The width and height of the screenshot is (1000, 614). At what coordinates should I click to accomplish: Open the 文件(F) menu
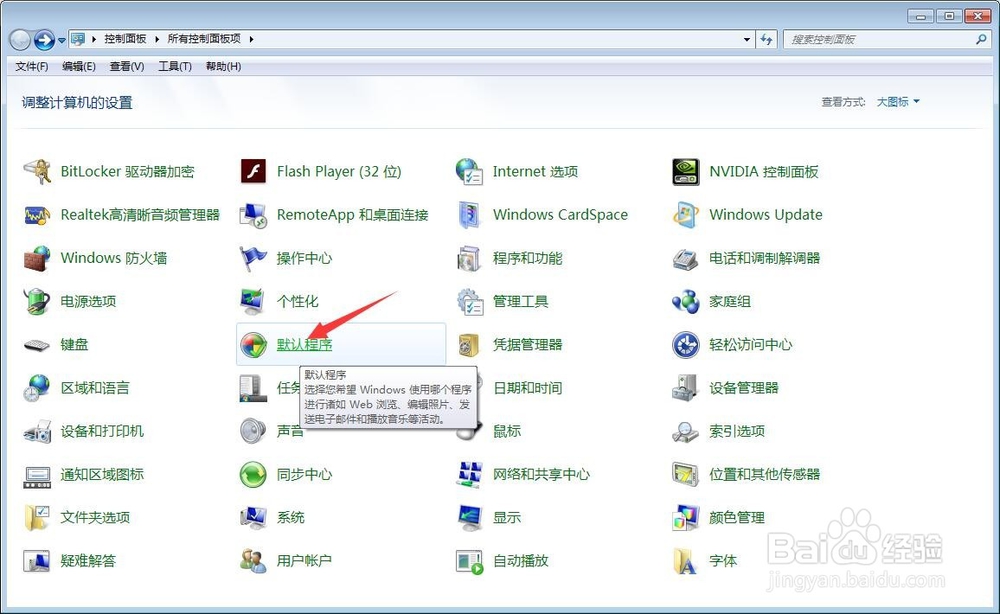[32, 66]
